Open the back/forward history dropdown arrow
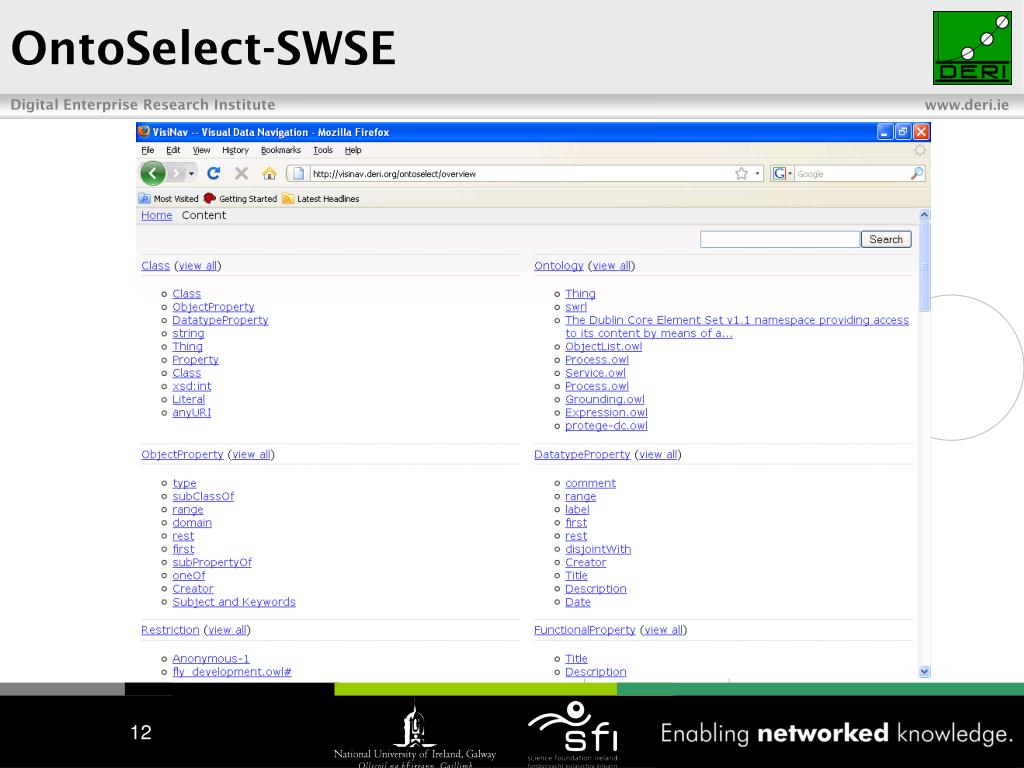 click(191, 174)
